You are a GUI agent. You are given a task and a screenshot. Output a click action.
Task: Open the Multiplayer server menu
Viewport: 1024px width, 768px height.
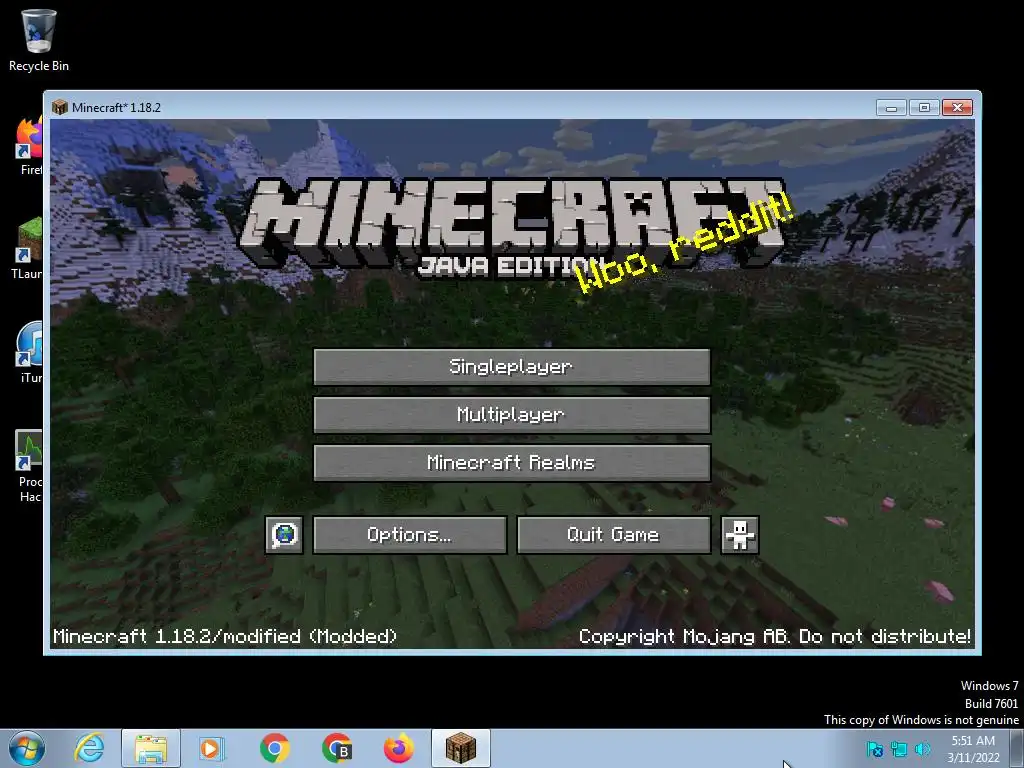[x=511, y=415]
